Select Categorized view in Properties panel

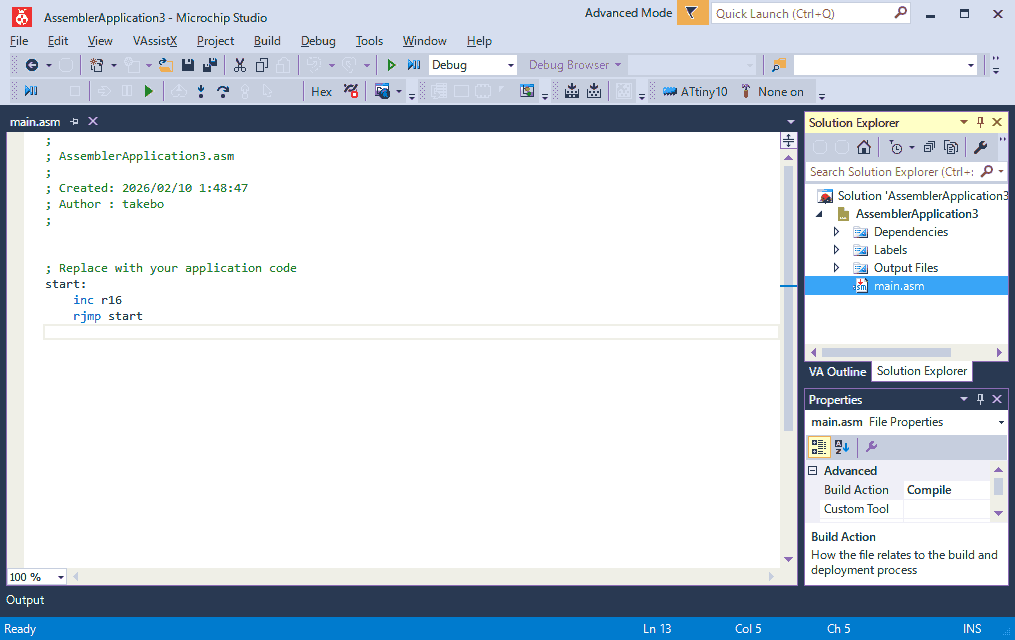click(819, 447)
